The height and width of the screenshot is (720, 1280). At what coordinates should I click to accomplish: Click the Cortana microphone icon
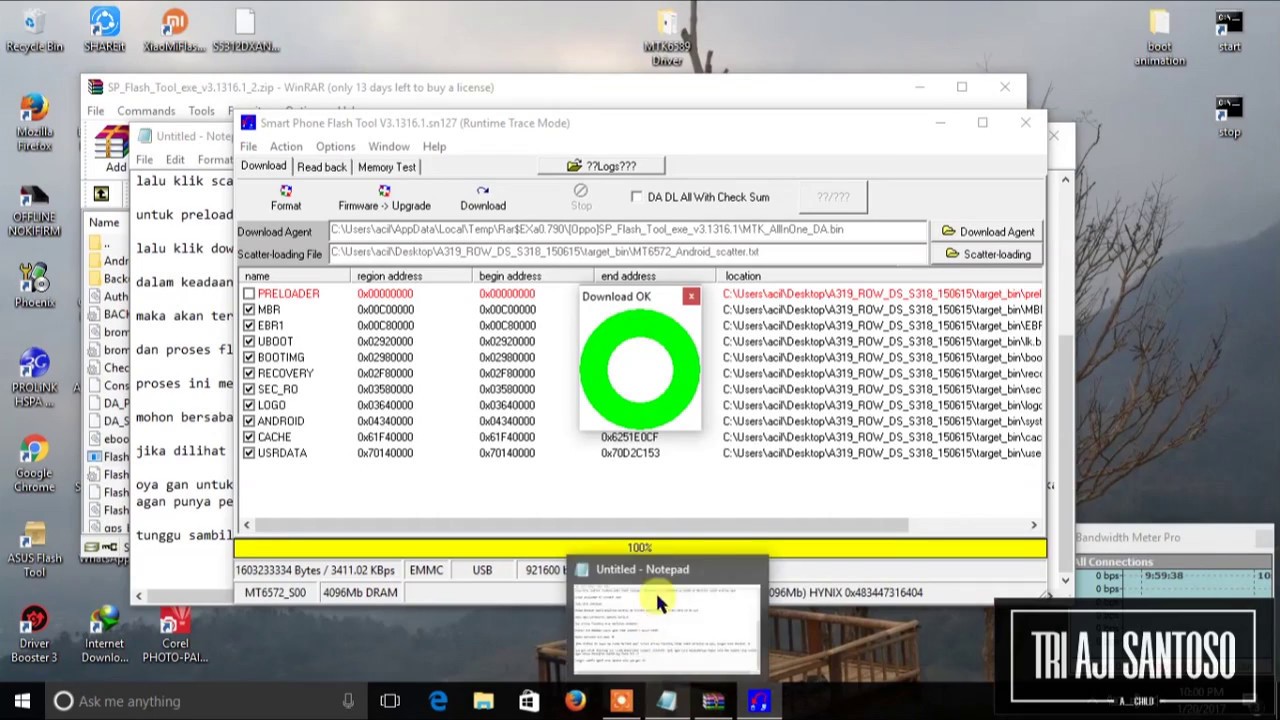348,701
